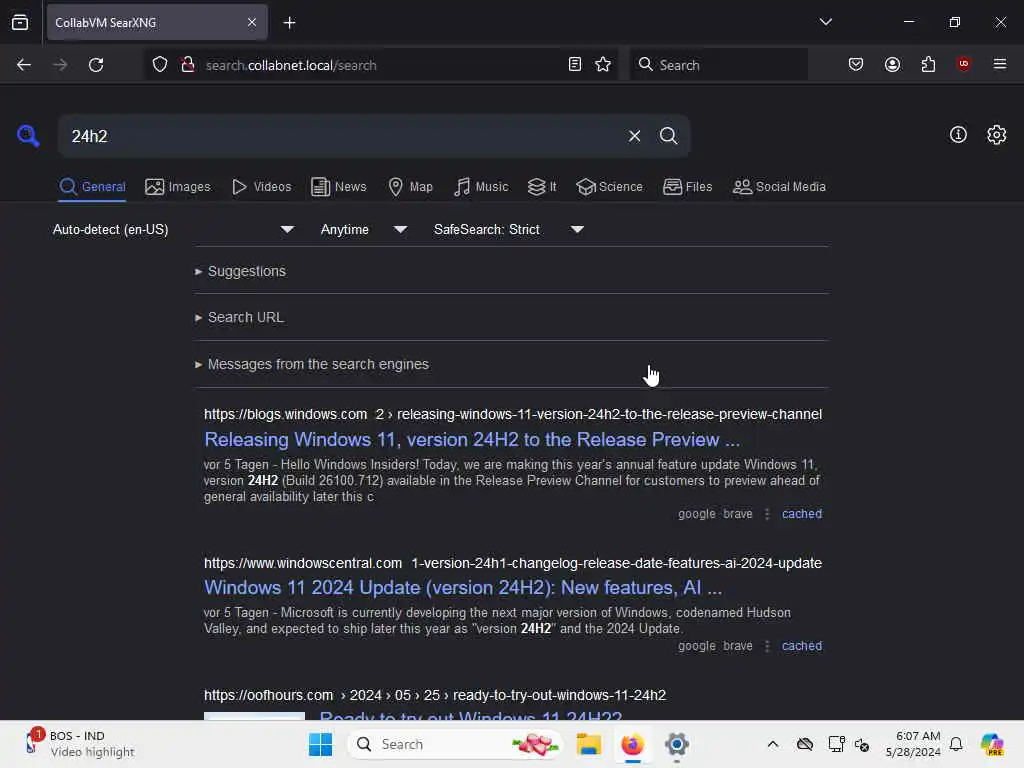Bookmark this page with star
Image resolution: width=1024 pixels, height=768 pixels.
pyautogui.click(x=603, y=65)
